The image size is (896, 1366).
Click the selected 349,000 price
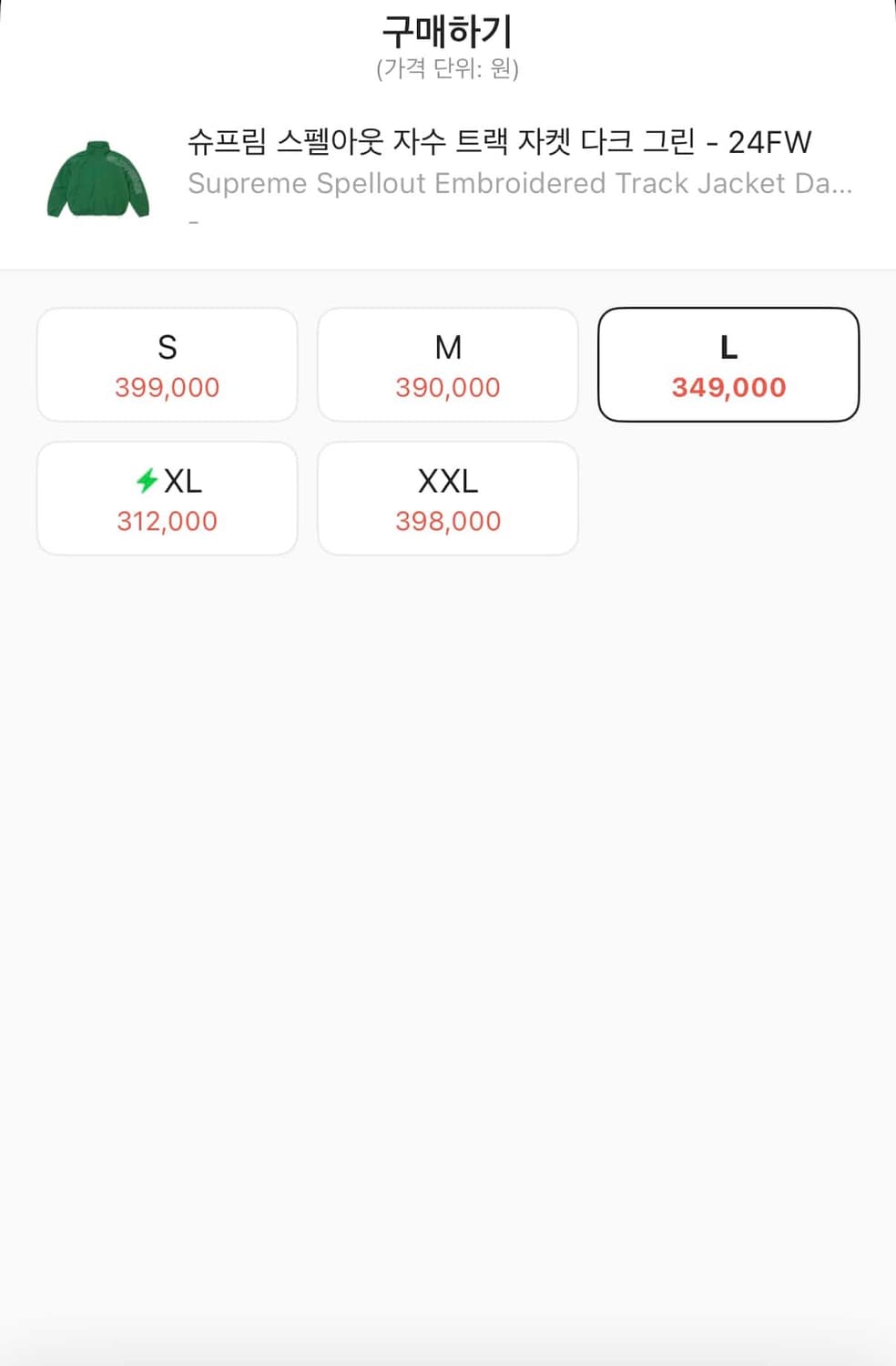pyautogui.click(x=728, y=388)
